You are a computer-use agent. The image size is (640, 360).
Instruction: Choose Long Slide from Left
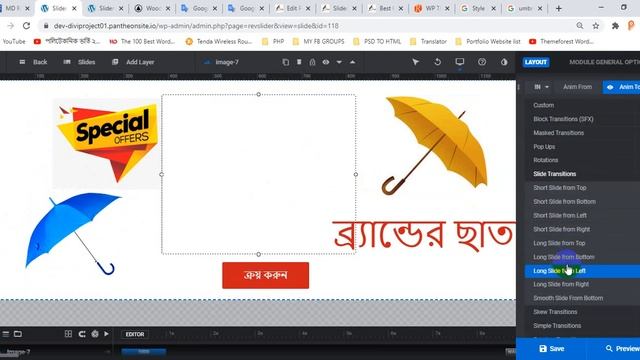coord(582,271)
